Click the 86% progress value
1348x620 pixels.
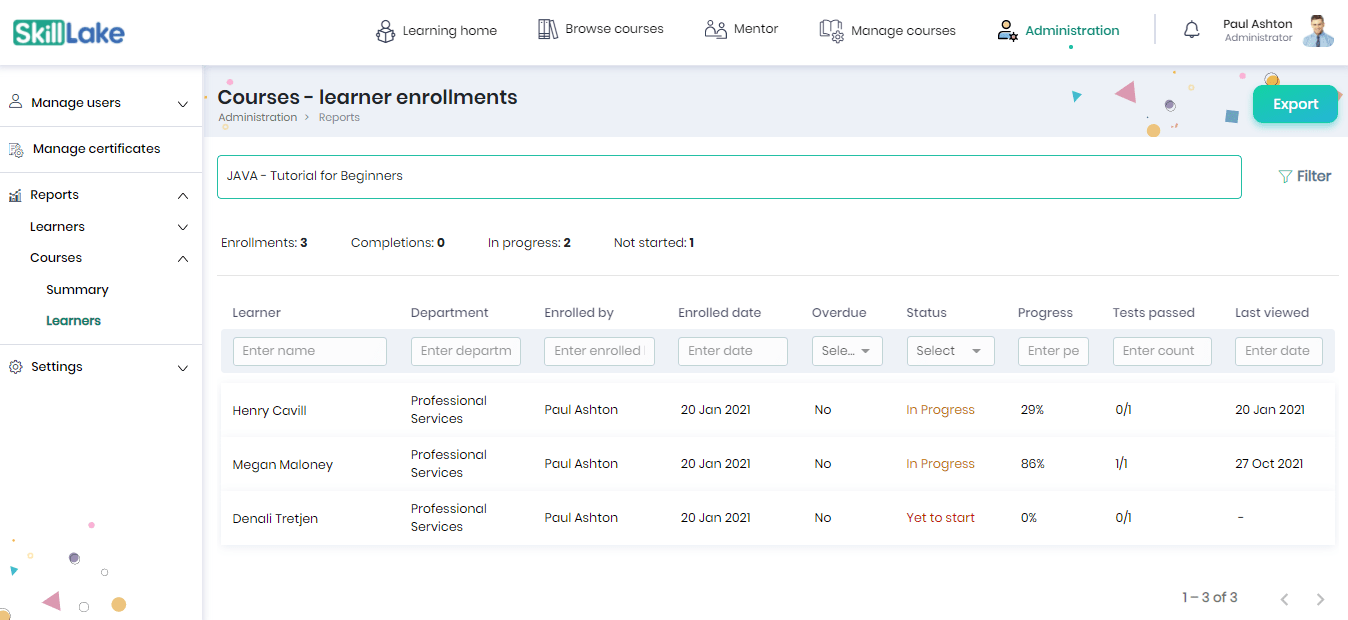pos(1033,464)
